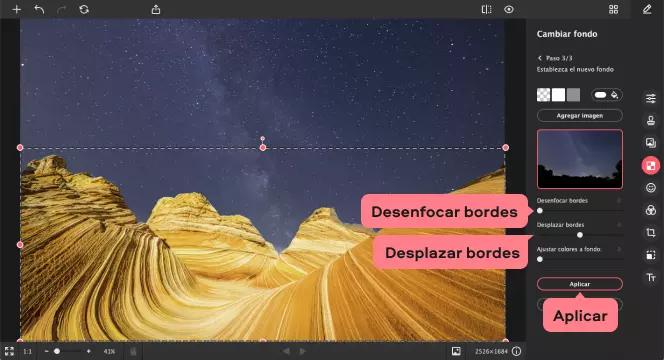This screenshot has height=360, width=664.
Task: Open the adjustments sliders tool in sidebar
Action: pos(651,98)
